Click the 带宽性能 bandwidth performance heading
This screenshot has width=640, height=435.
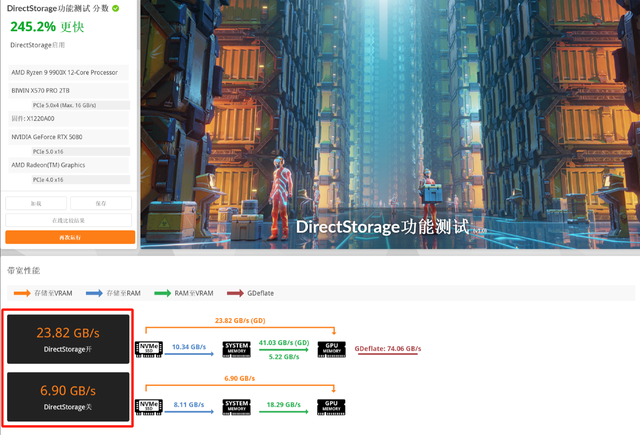pos(24,271)
